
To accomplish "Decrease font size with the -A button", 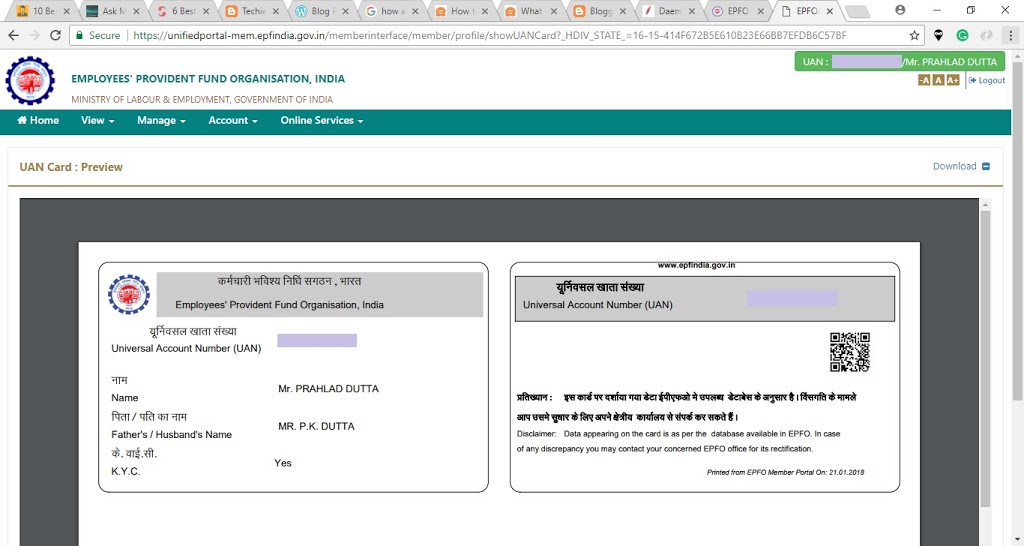I will tap(924, 80).
